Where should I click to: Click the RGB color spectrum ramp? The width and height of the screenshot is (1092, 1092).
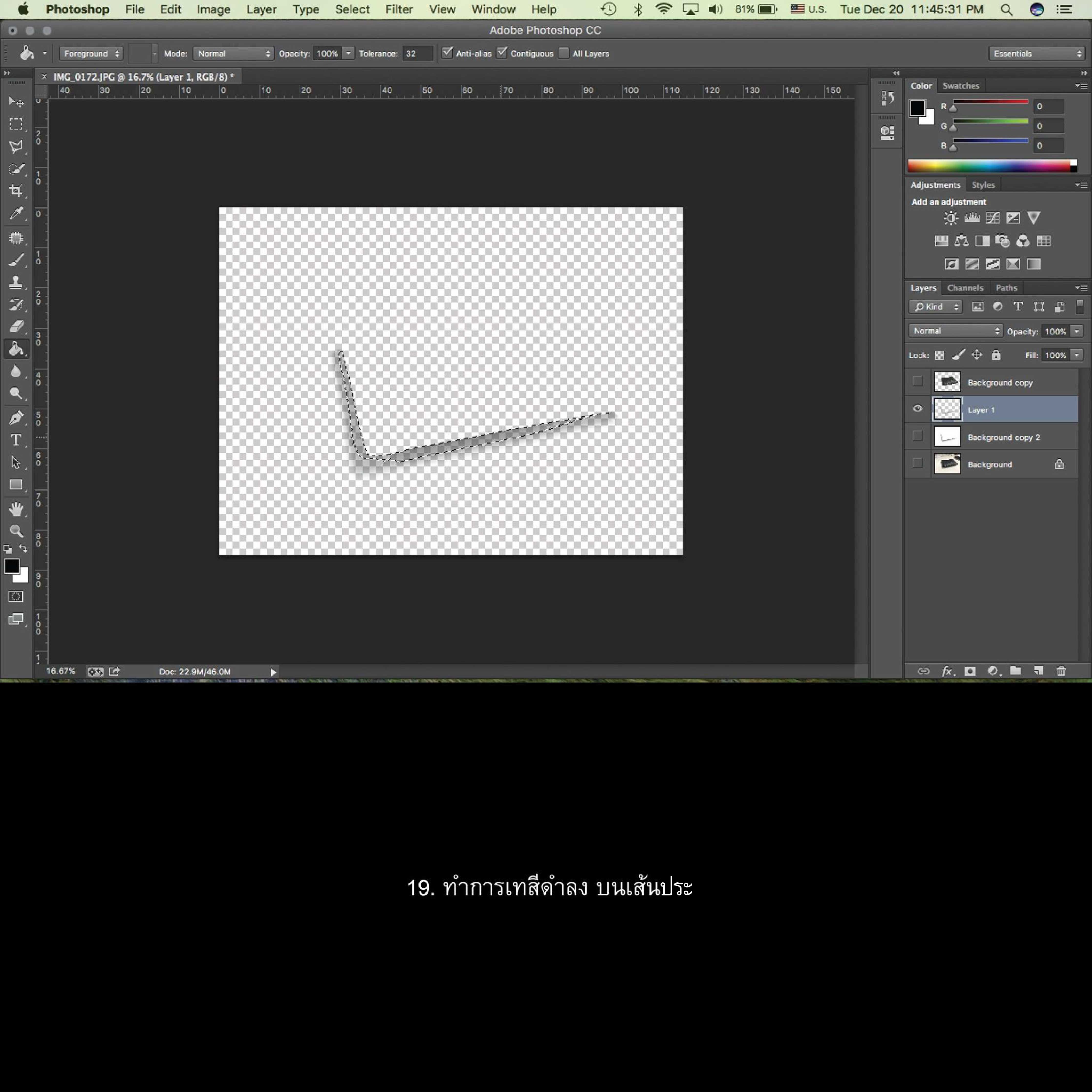(x=992, y=166)
